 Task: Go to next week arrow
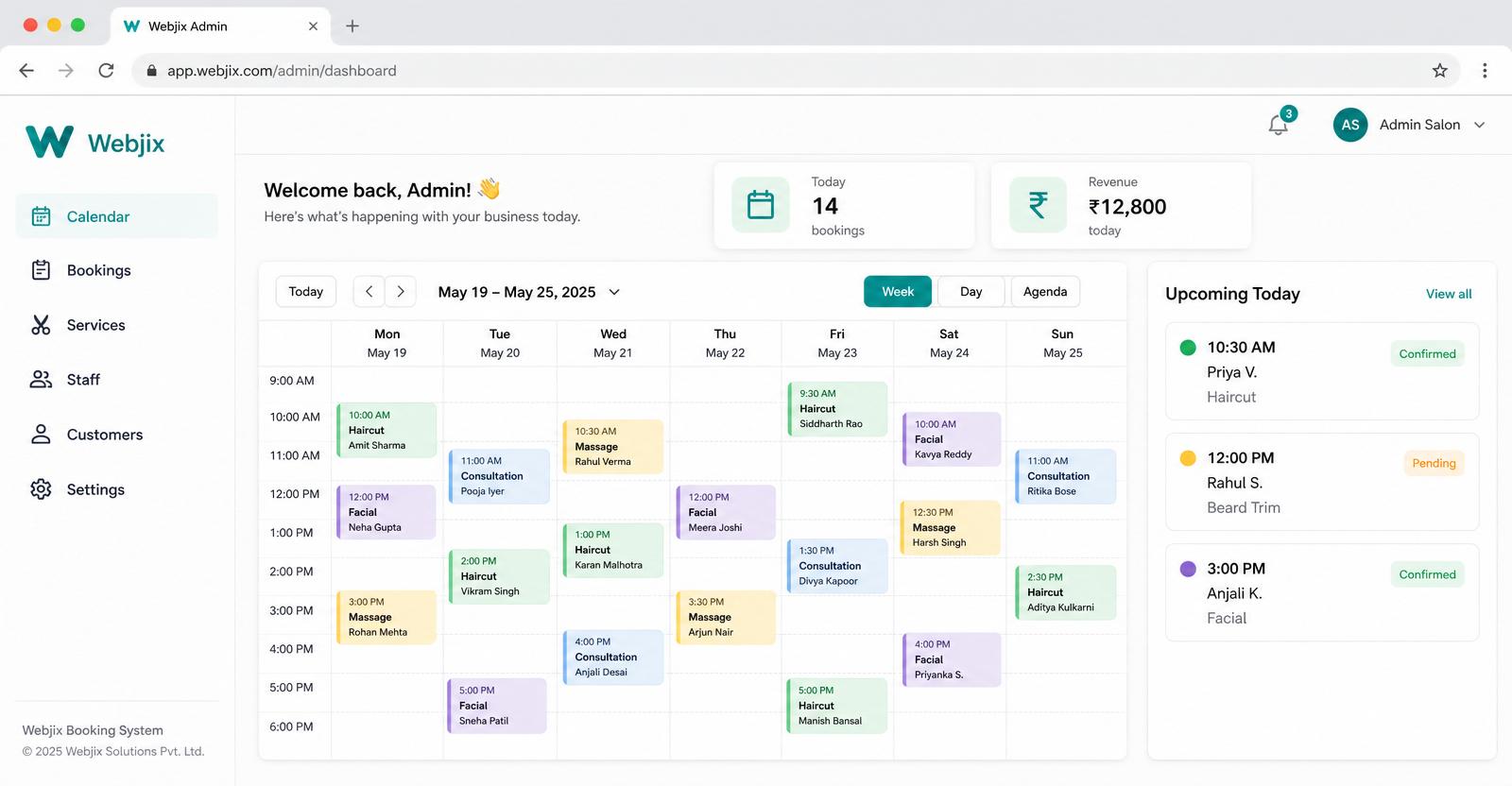pyautogui.click(x=401, y=292)
